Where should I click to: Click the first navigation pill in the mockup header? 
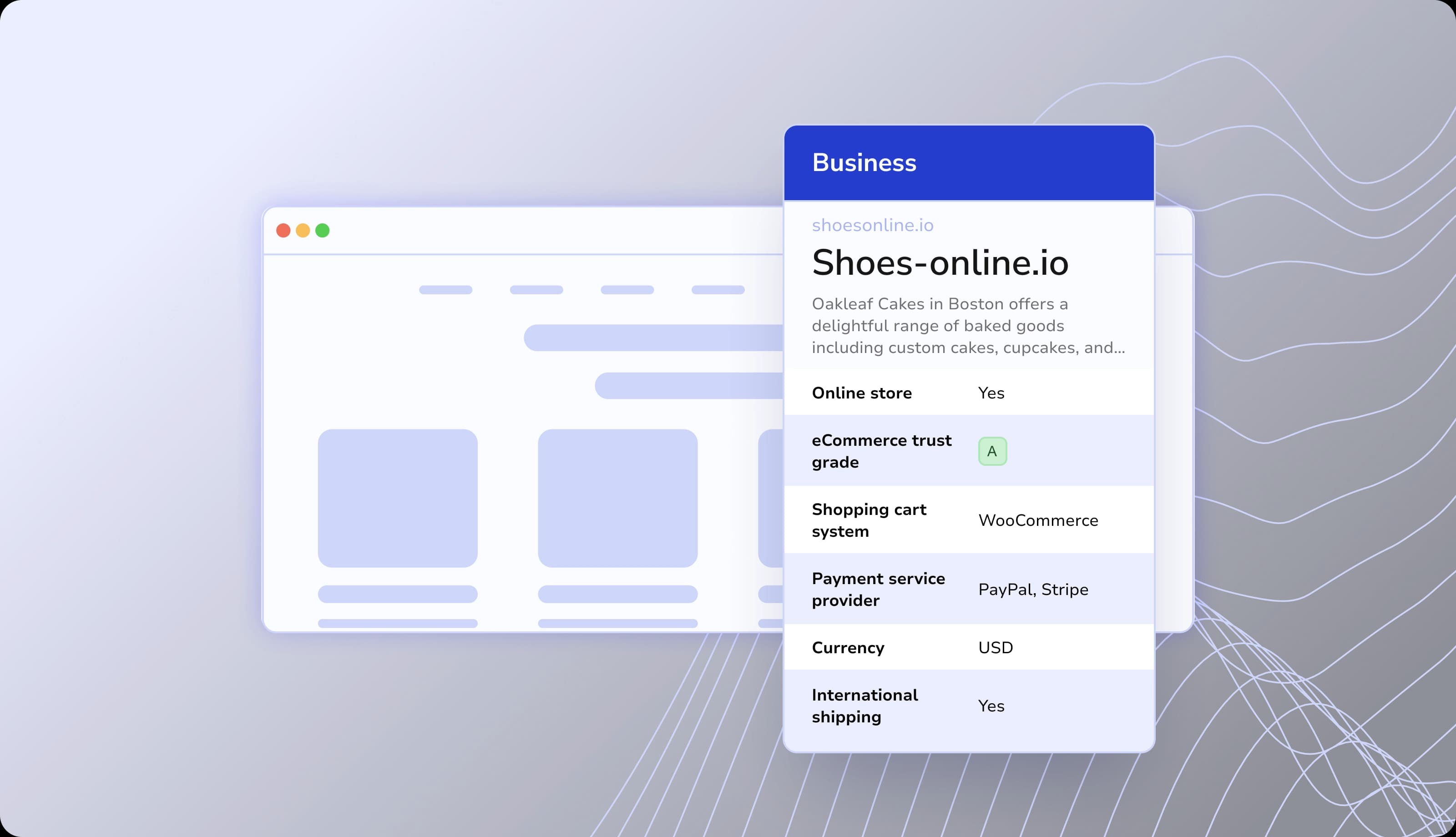tap(446, 290)
